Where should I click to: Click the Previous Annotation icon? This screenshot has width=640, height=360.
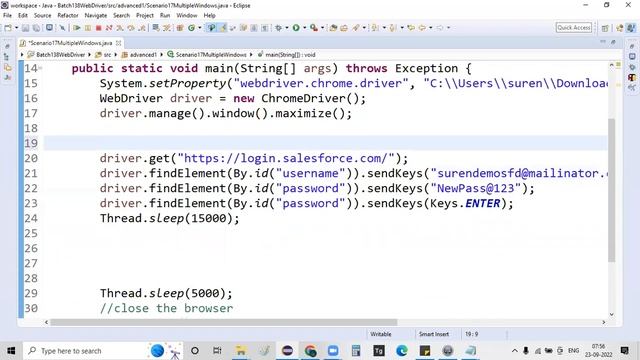pyautogui.click(x=393, y=28)
